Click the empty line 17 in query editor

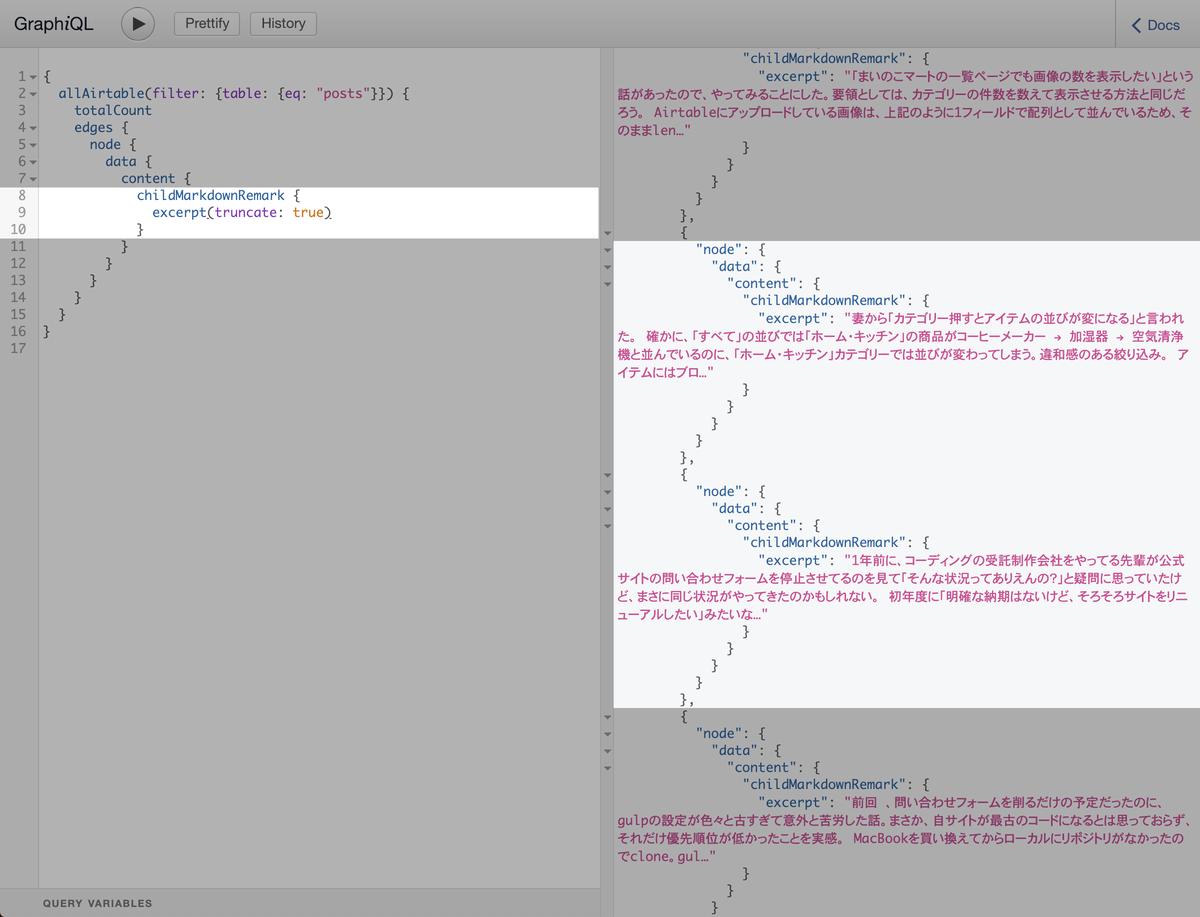[319, 348]
